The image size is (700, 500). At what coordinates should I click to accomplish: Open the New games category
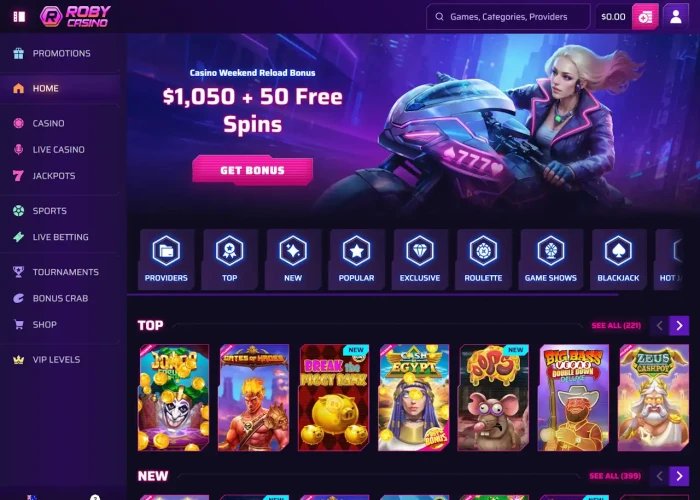(x=293, y=259)
